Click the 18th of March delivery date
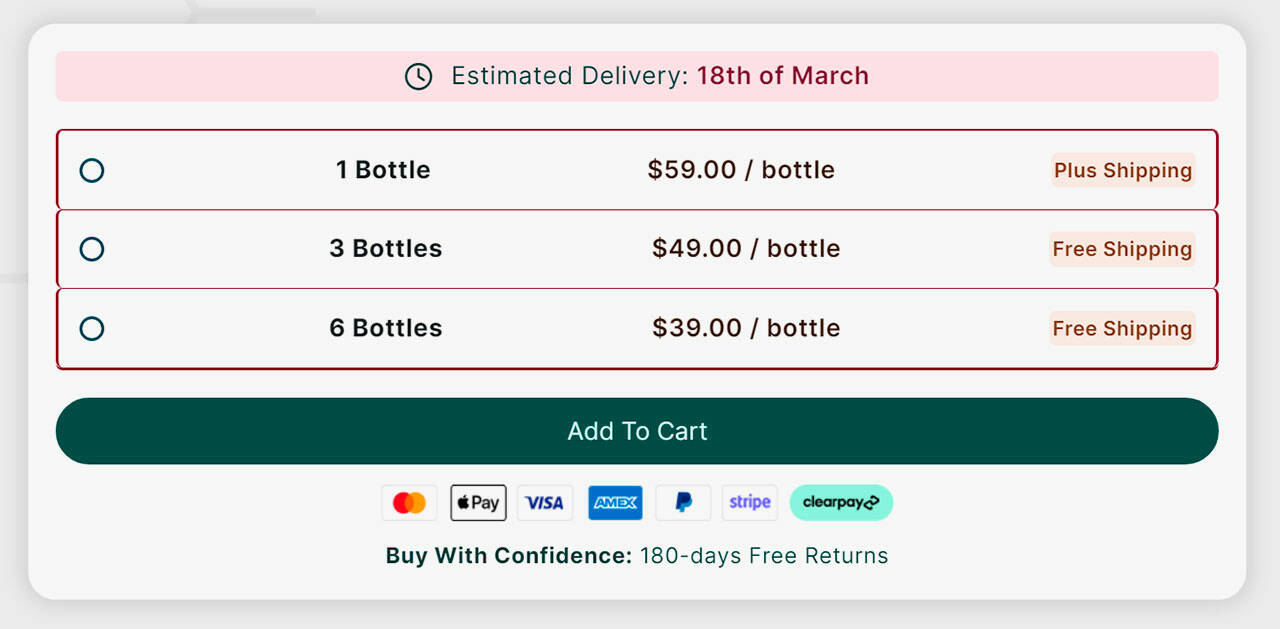This screenshot has height=629, width=1280. point(783,76)
